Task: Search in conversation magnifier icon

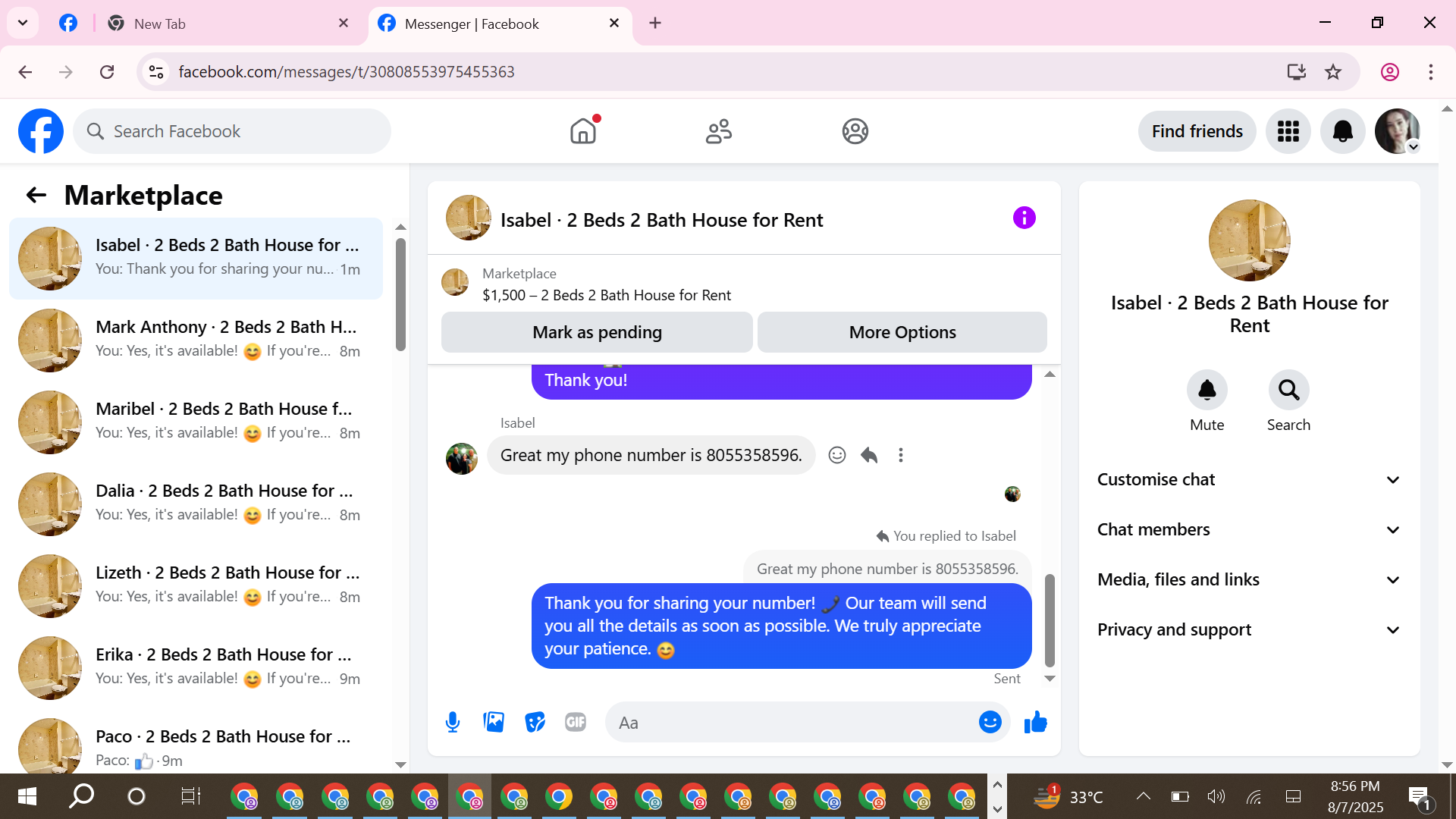Action: coord(1288,390)
